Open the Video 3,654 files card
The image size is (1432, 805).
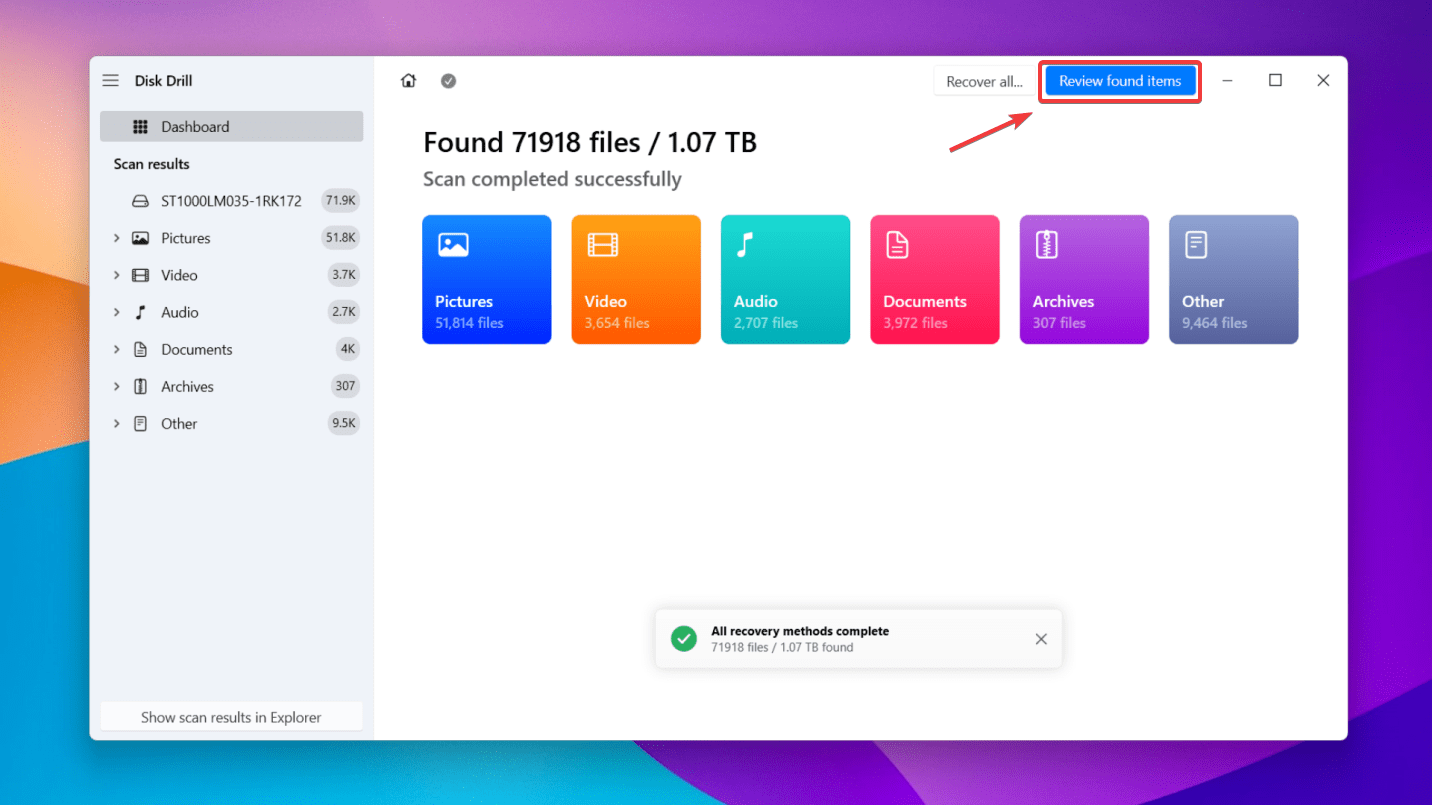[x=636, y=279]
